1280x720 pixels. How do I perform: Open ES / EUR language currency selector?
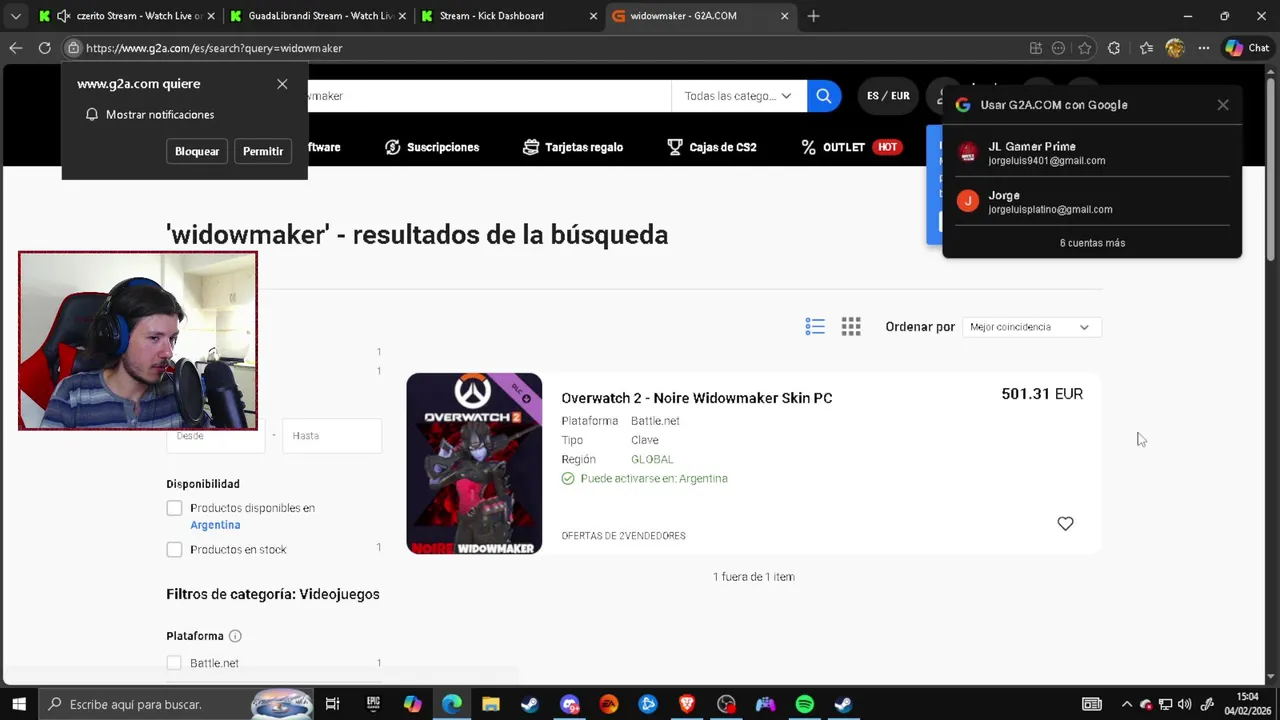point(888,96)
